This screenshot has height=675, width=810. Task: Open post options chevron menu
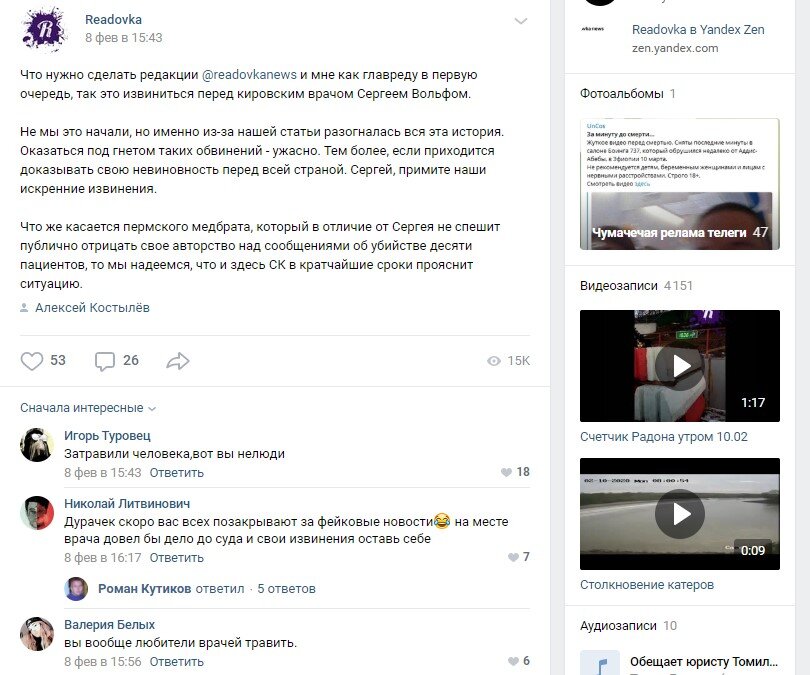(x=521, y=21)
